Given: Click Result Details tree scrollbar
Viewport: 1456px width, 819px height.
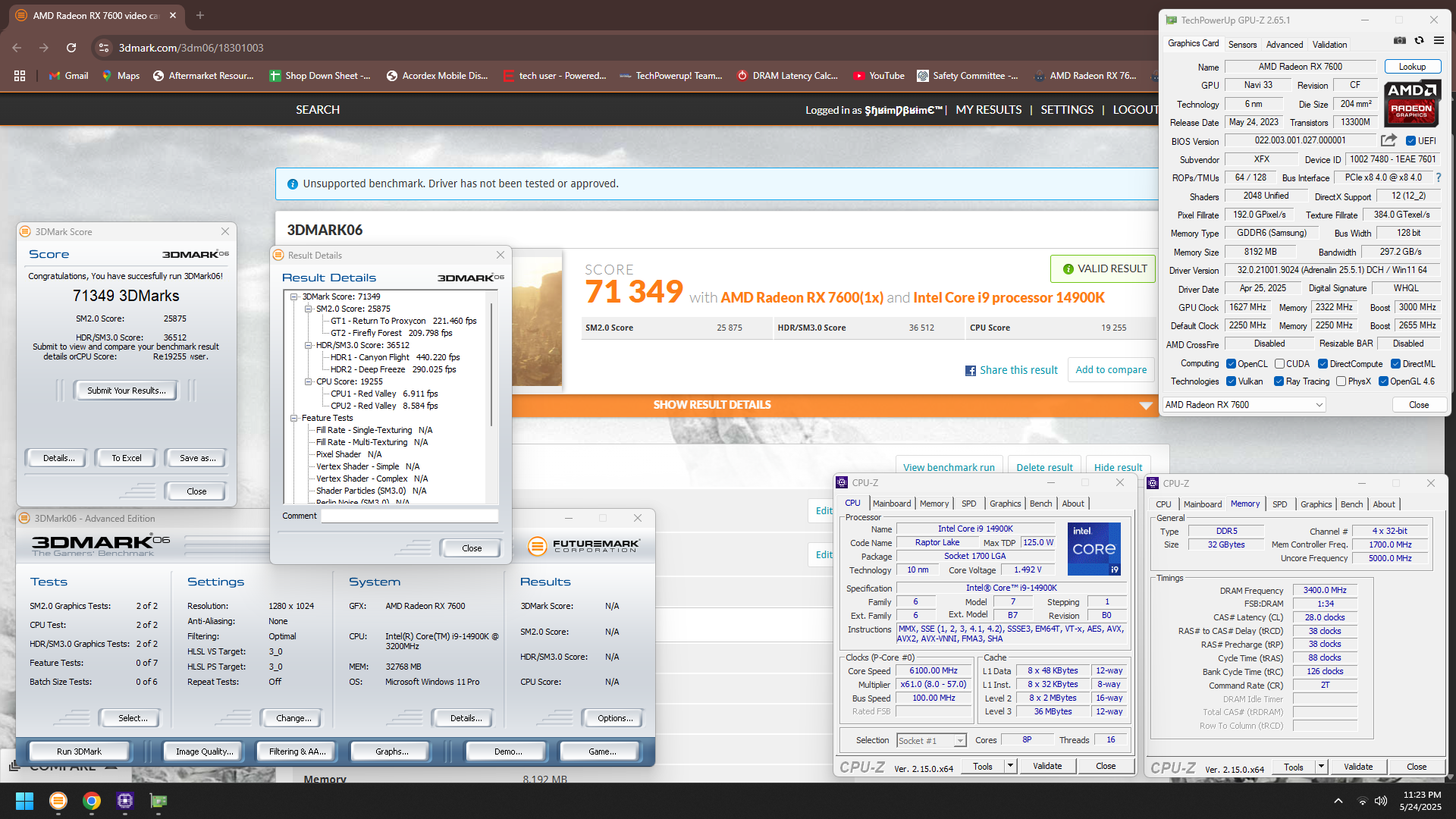Looking at the screenshot, I should tap(492, 364).
